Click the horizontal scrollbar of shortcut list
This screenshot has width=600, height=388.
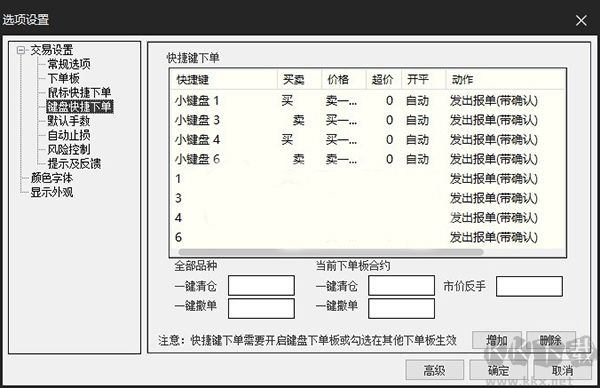[x=331, y=252]
